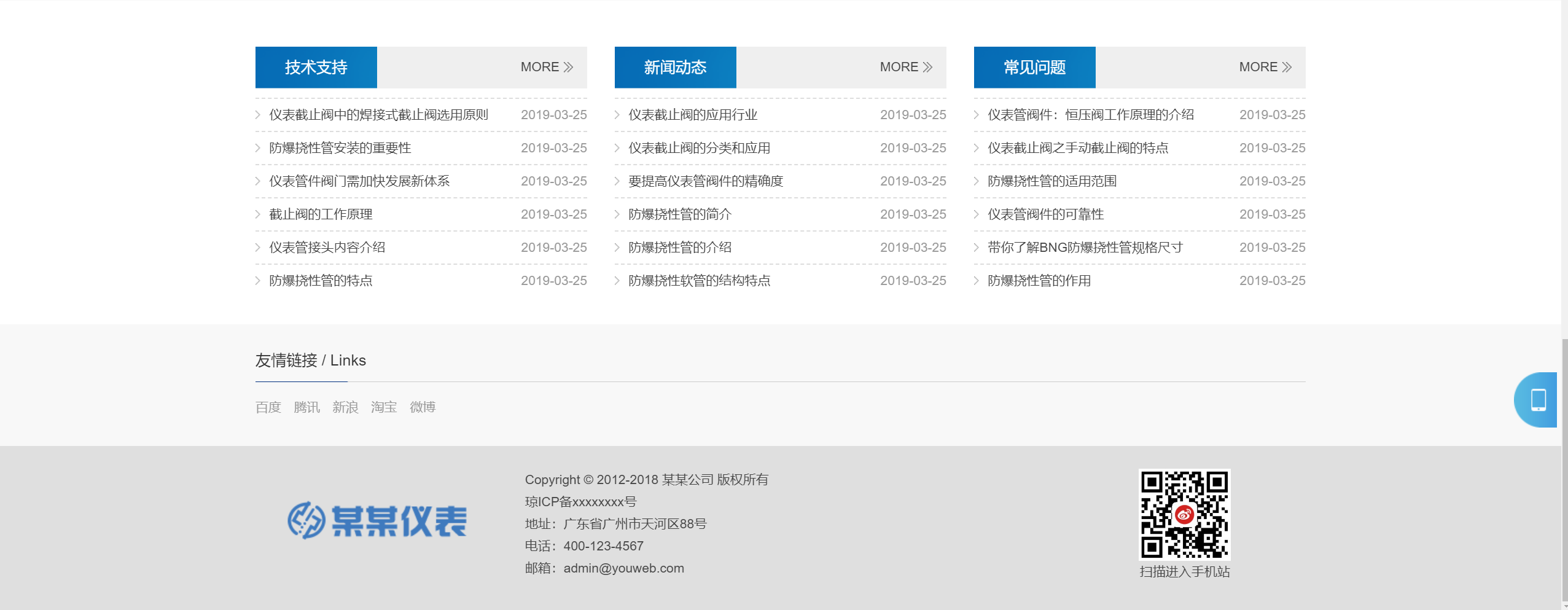Click the arrow before 截止阀的工作原理
Viewport: 1568px width, 610px height.
[257, 214]
